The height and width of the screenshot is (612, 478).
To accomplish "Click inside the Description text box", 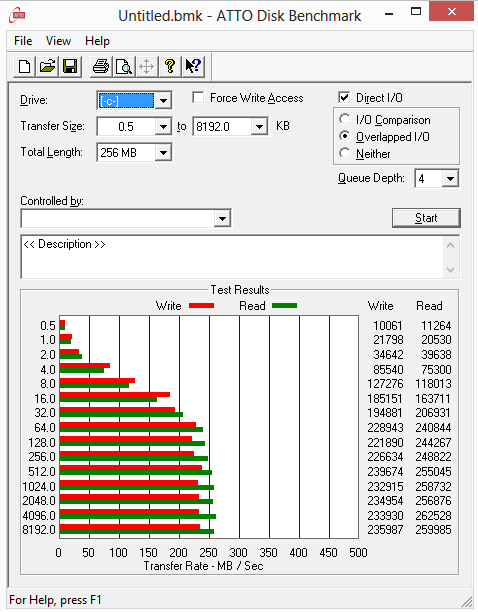I will (233, 257).
